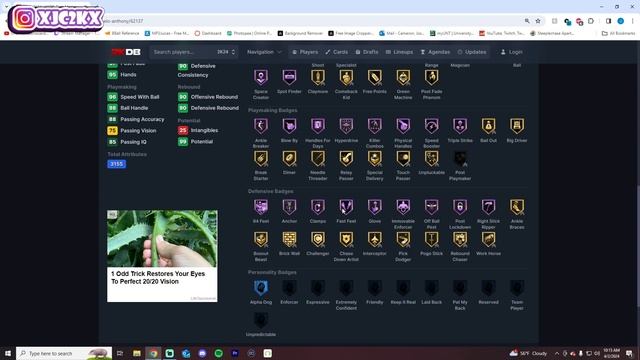This screenshot has height=360, width=640.
Task: Click the Right Stick Ripper badge
Action: pos(489,207)
